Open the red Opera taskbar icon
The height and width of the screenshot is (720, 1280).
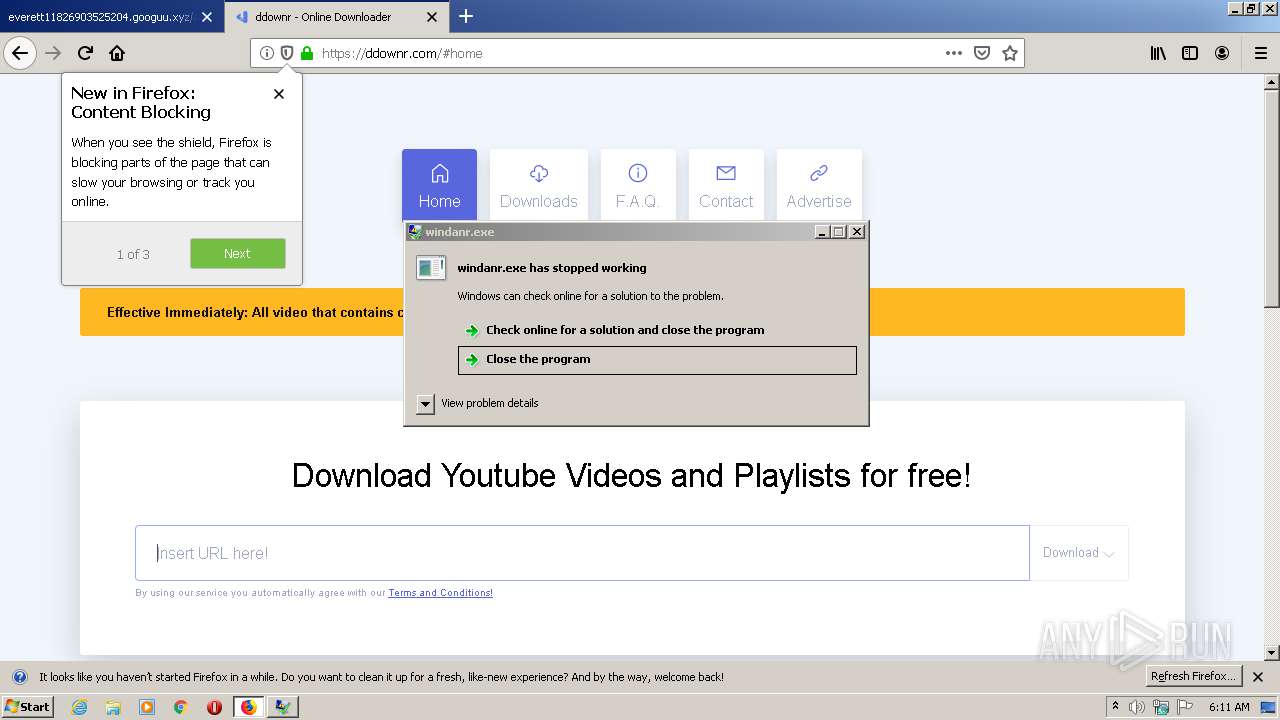tap(214, 707)
